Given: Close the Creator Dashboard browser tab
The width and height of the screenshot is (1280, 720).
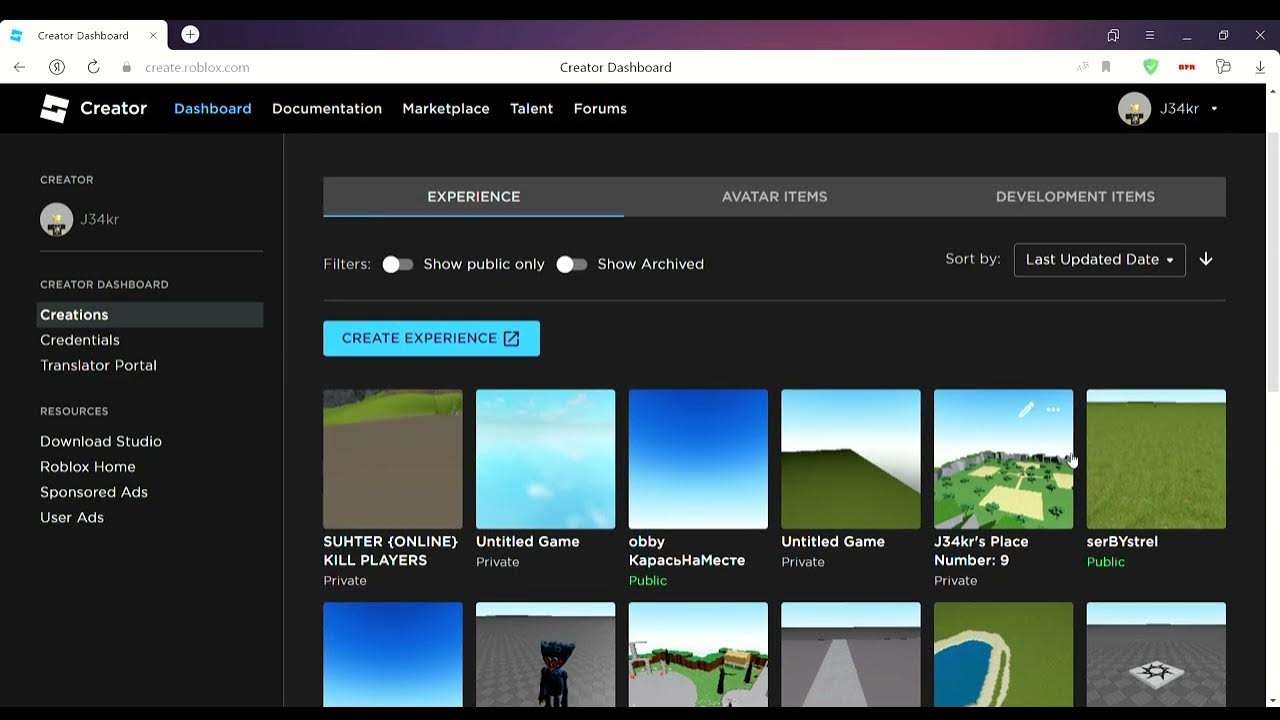Looking at the screenshot, I should pyautogui.click(x=153, y=35).
